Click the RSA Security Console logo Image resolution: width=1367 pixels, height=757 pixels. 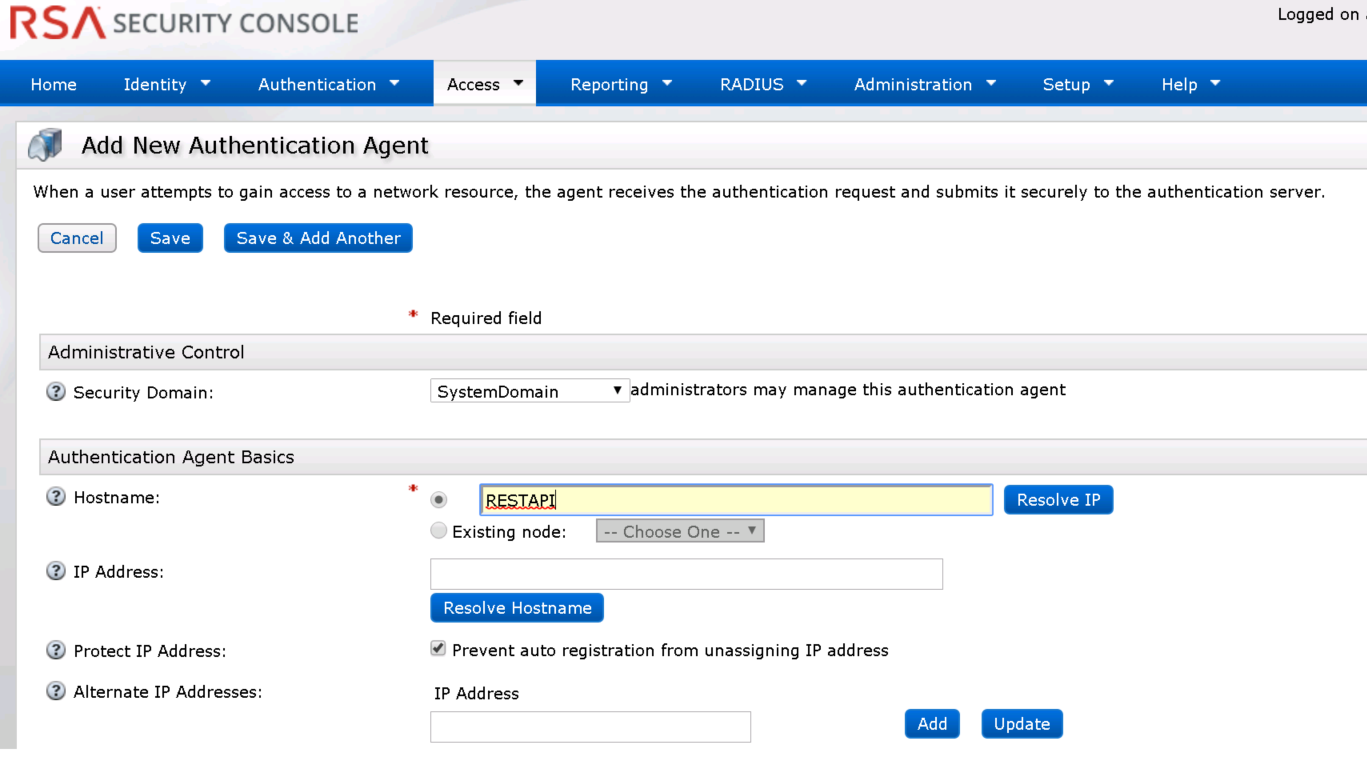tap(184, 22)
